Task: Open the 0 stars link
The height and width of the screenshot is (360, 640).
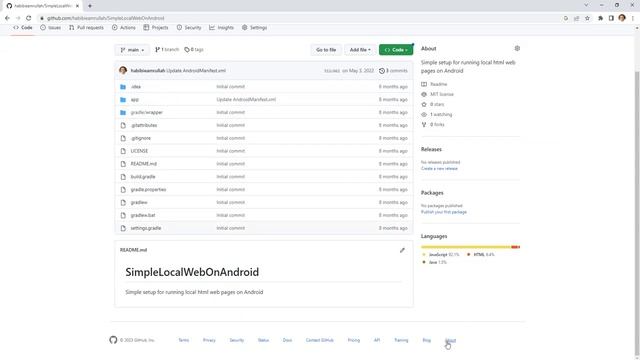Action: [433, 104]
